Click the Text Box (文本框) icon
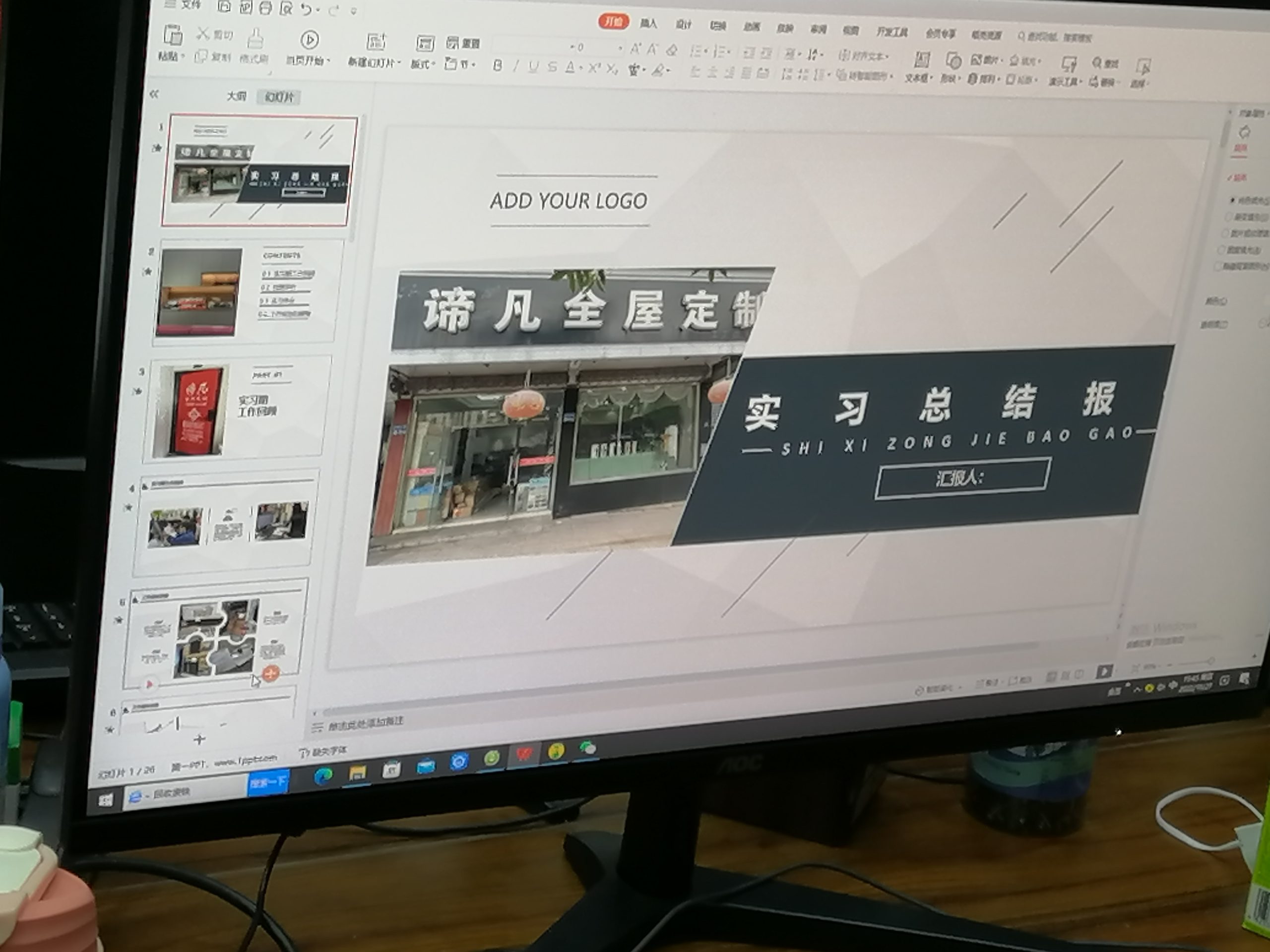Image resolution: width=1270 pixels, height=952 pixels. (x=922, y=59)
